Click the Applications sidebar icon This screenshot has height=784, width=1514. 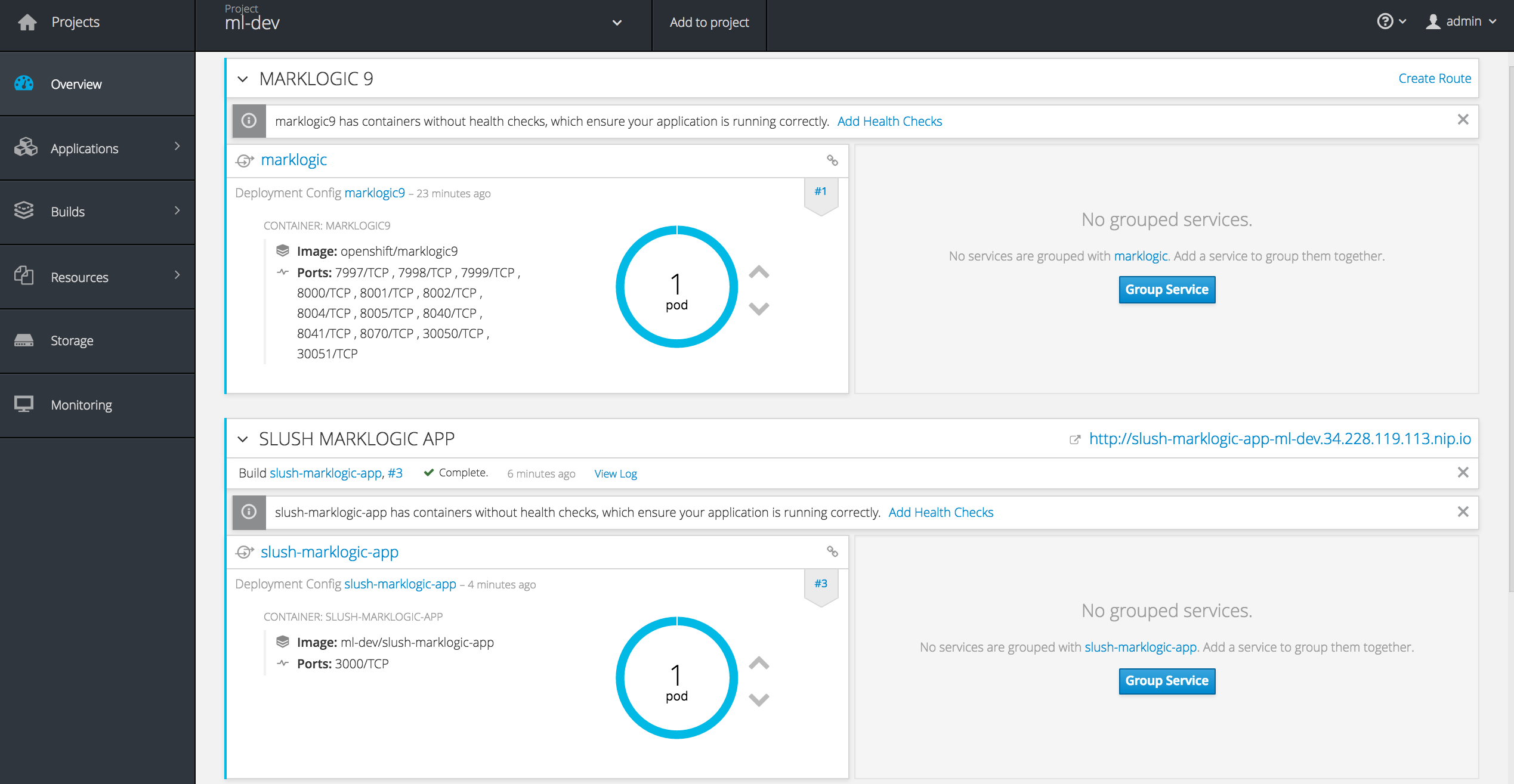tap(26, 147)
